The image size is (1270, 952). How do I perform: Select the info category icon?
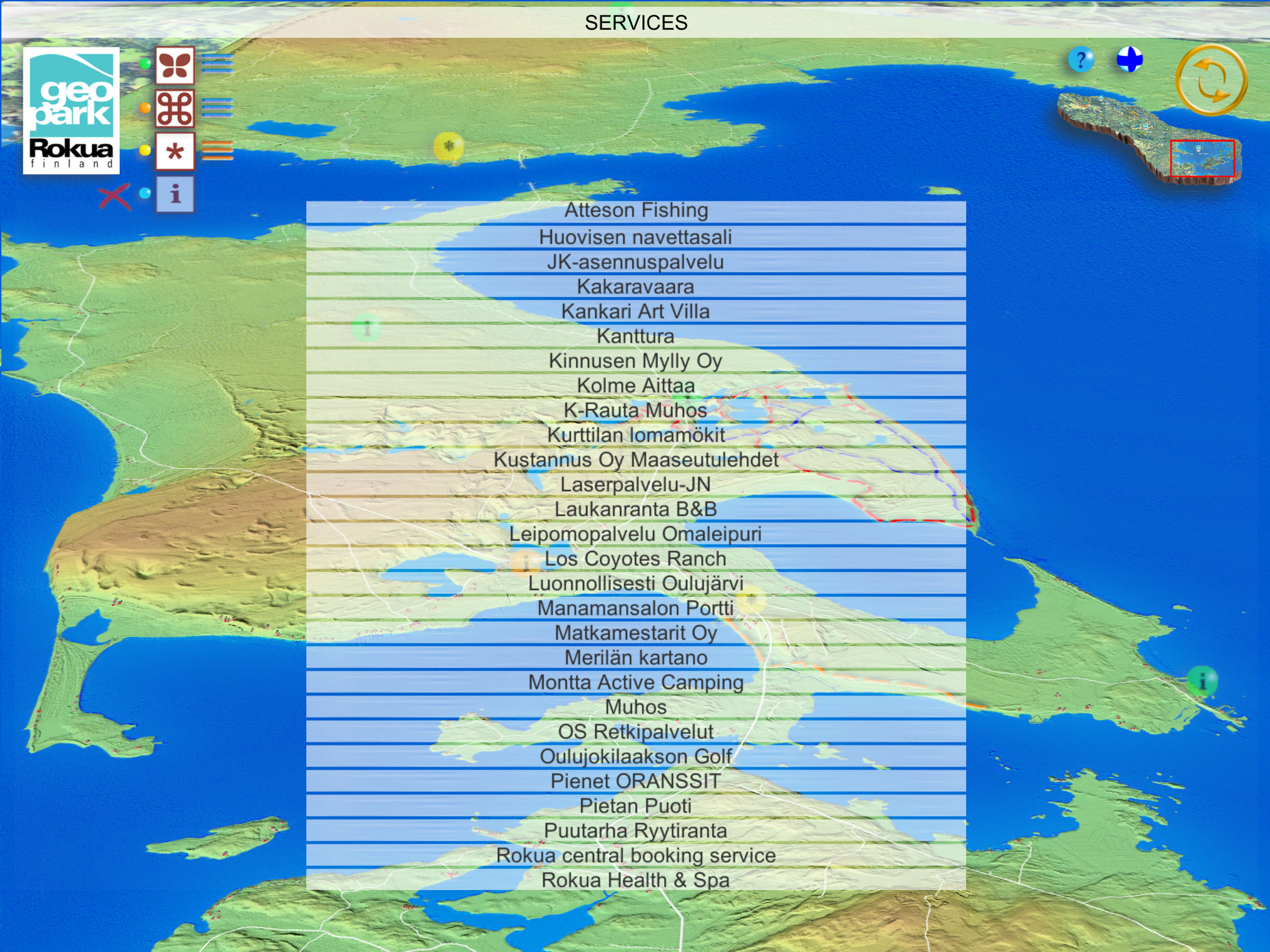click(x=175, y=194)
